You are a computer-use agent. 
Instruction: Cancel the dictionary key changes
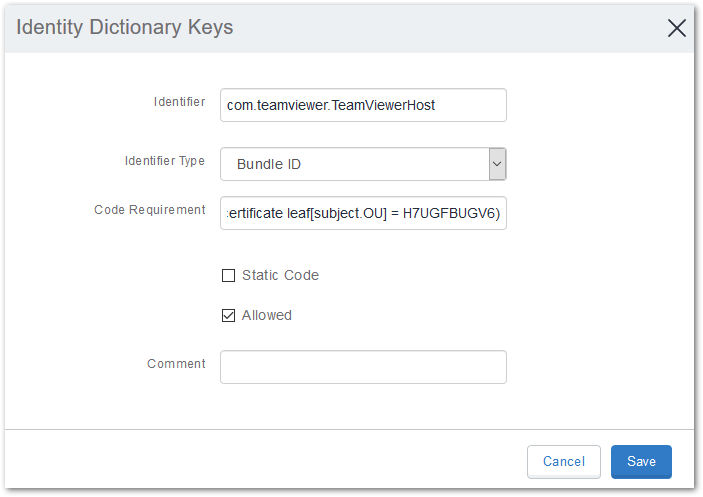click(564, 462)
